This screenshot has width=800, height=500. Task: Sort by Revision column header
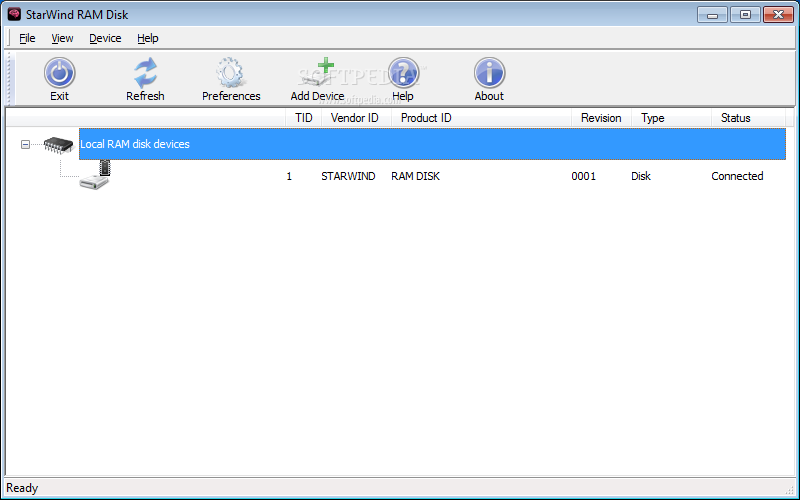602,118
